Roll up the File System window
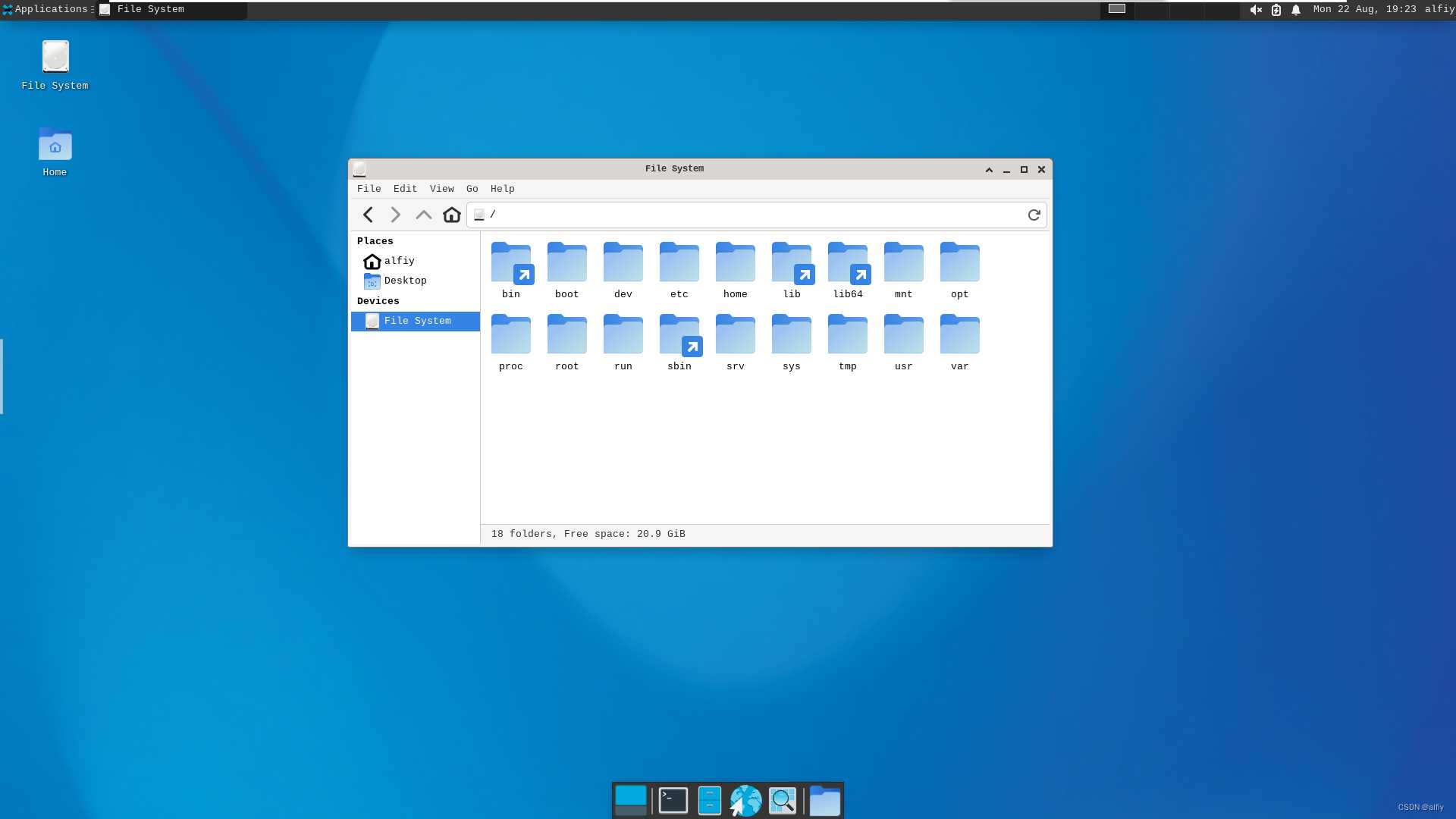This screenshot has height=819, width=1456. pyautogui.click(x=989, y=170)
